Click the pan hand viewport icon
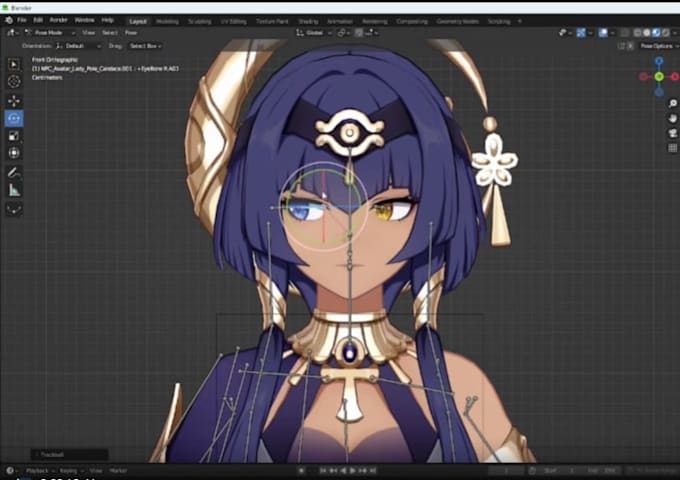 point(673,118)
